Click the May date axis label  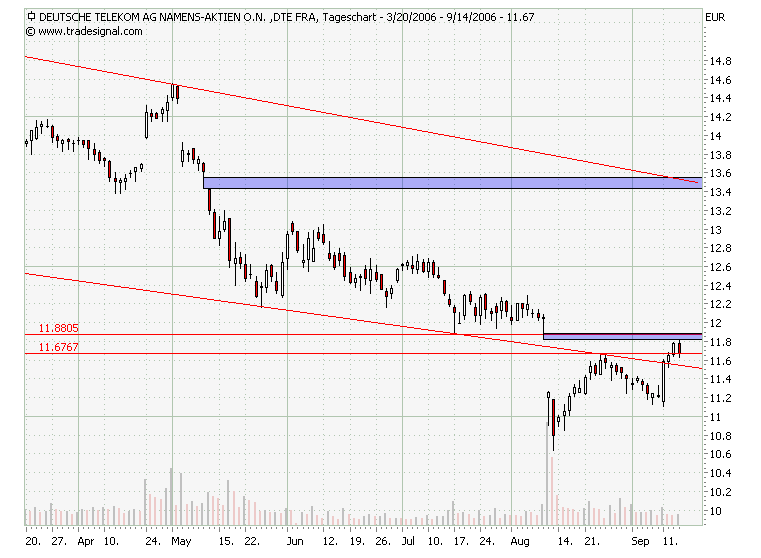[x=181, y=542]
